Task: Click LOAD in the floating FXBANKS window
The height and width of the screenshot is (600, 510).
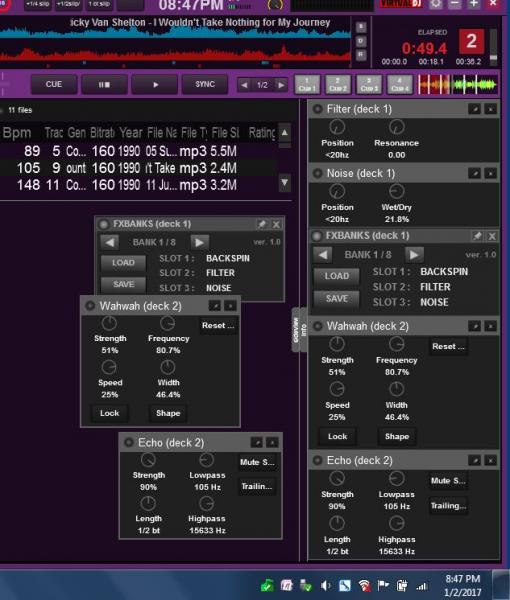Action: (x=123, y=263)
